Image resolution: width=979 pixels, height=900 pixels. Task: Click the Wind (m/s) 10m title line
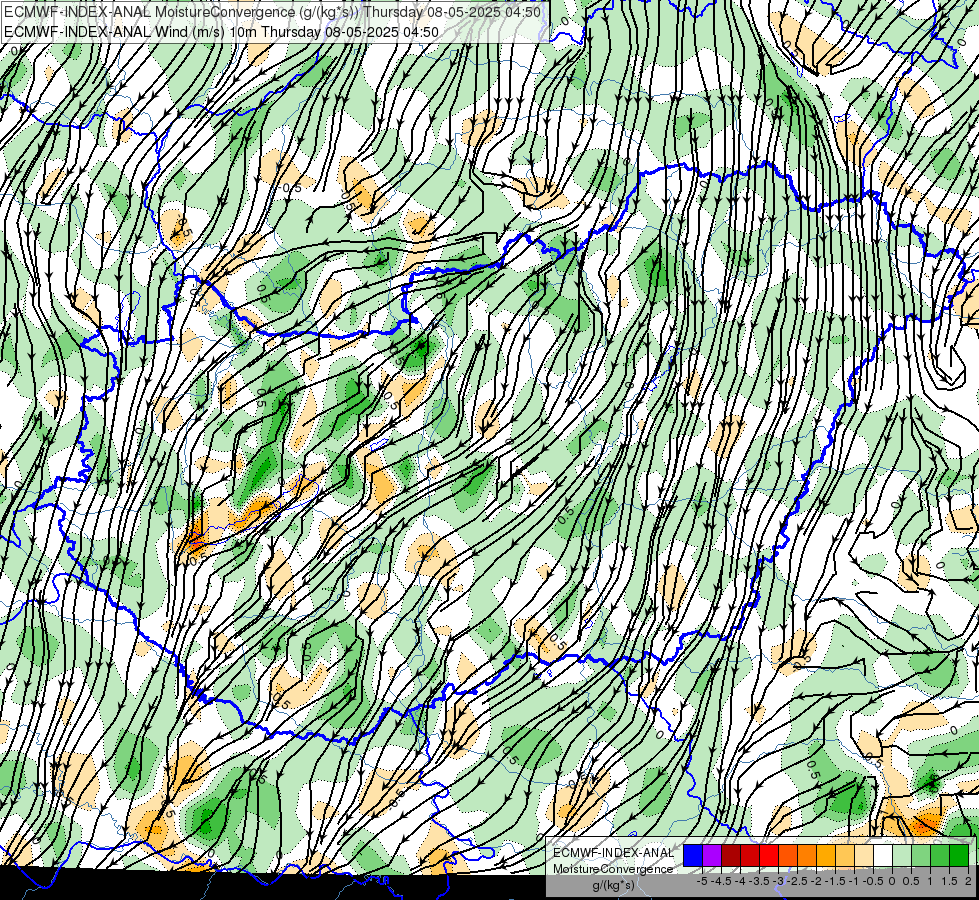pos(221,31)
